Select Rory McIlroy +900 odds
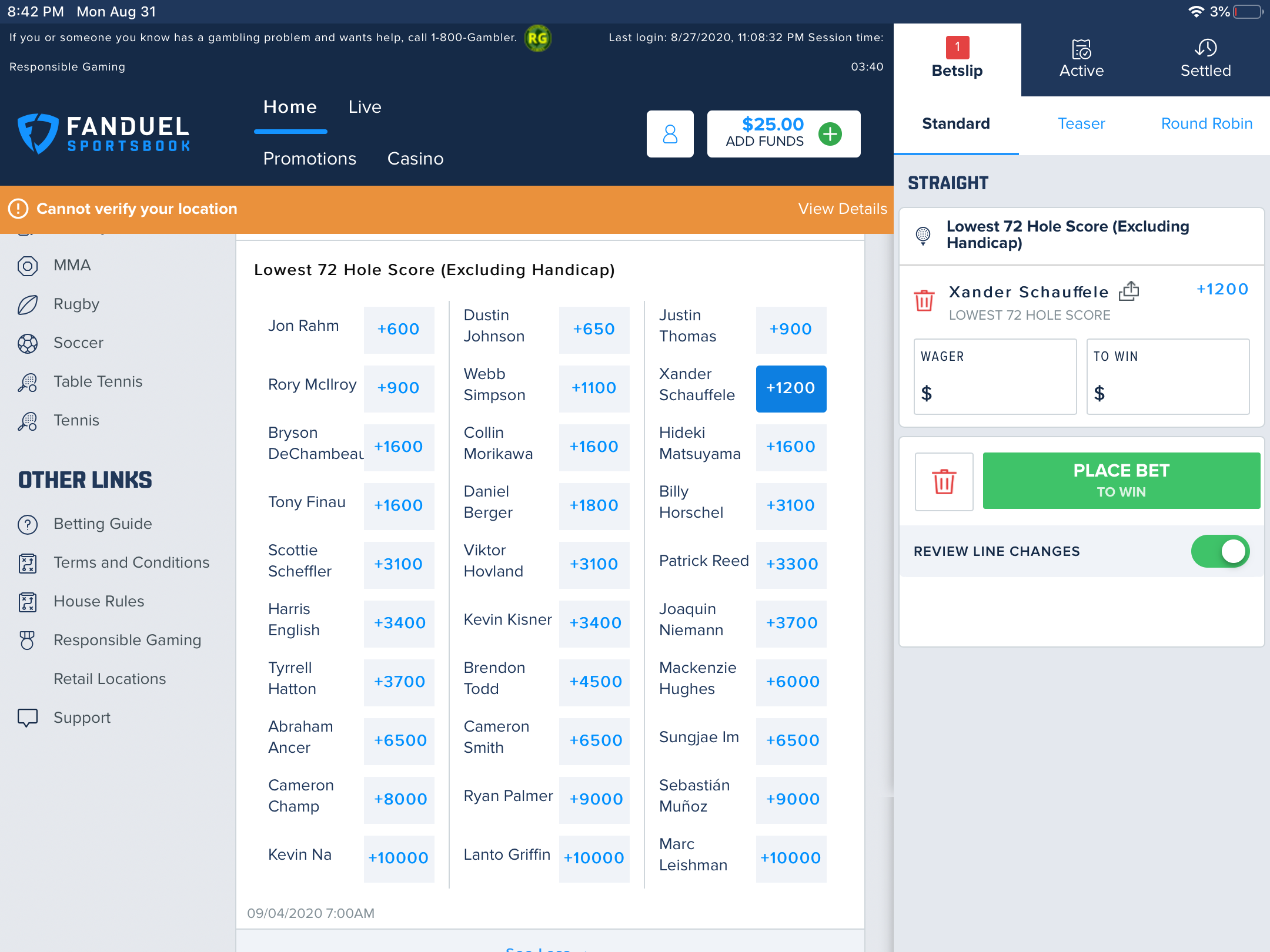 [x=399, y=388]
